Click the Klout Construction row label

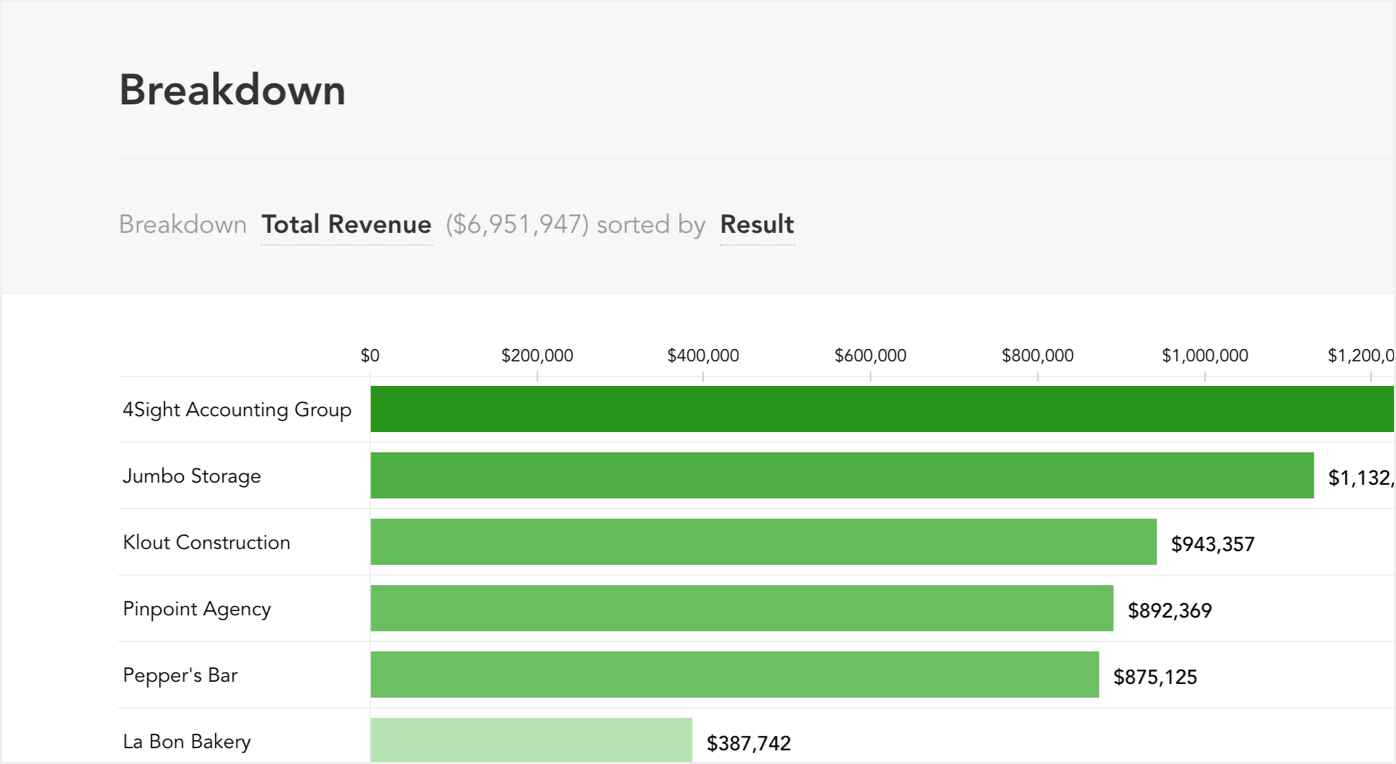coord(207,542)
